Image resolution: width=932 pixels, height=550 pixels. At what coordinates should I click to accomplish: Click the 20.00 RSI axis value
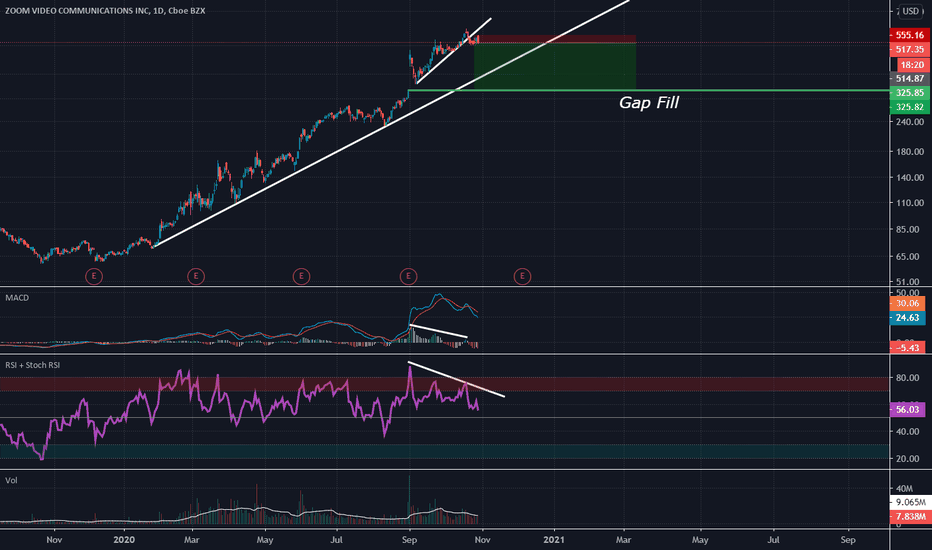[x=907, y=459]
